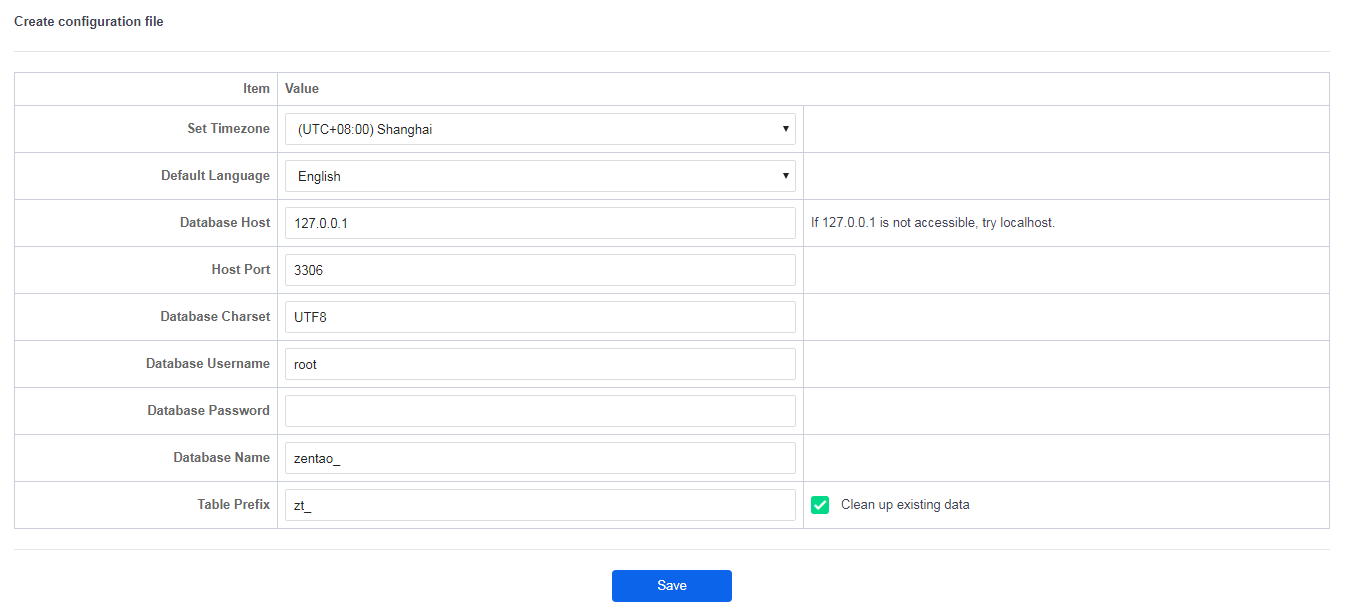Click the Database Username input
This screenshot has height=615, width=1345.
(x=540, y=364)
